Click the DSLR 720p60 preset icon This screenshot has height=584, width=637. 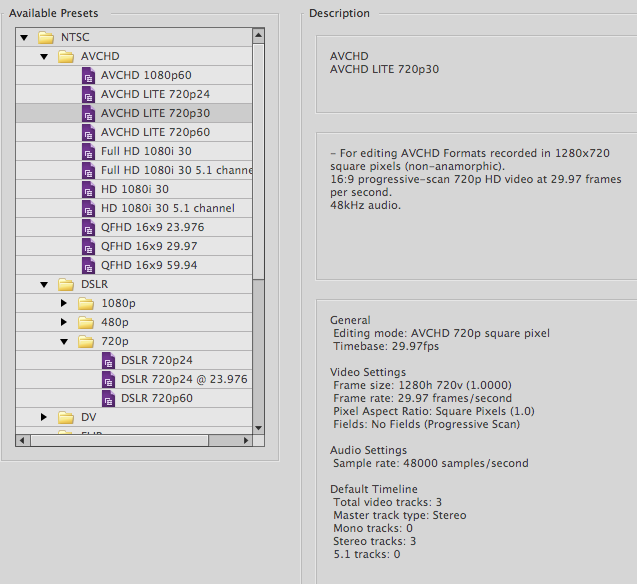108,399
